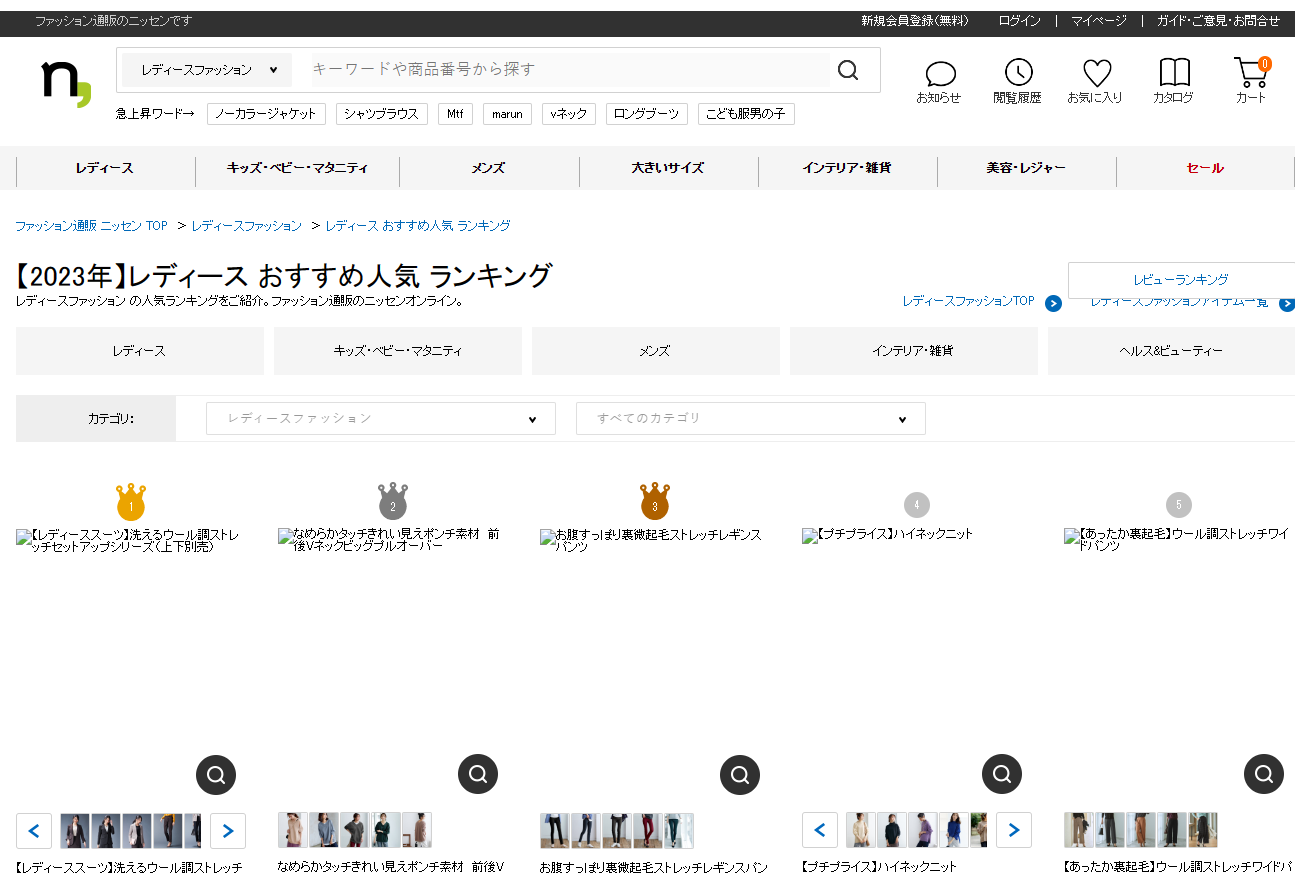Select キッズ・ベビー・マタニティ ranking tab
1295x874 pixels.
[x=398, y=351]
